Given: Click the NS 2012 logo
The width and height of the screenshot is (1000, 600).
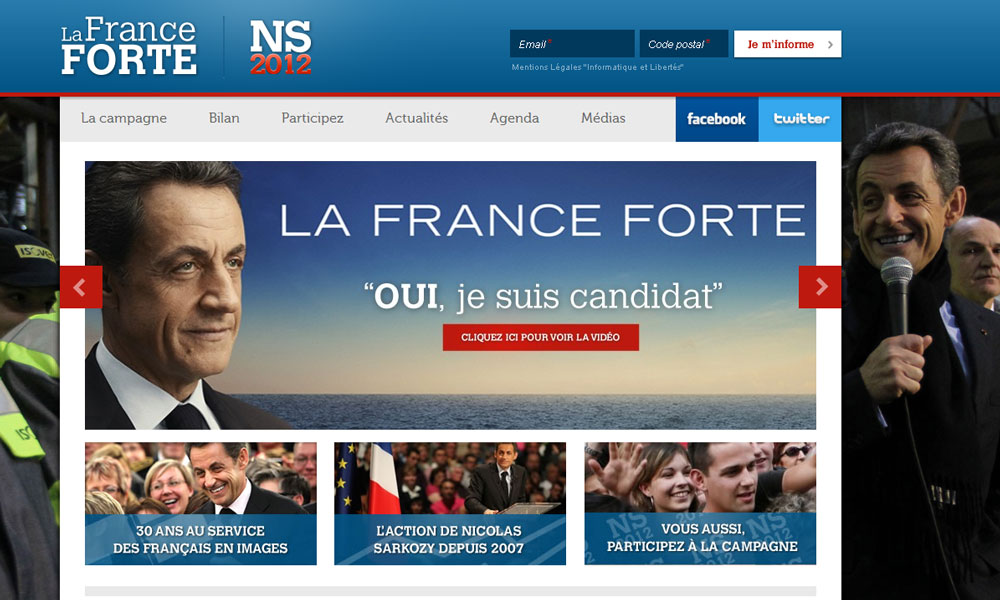Looking at the screenshot, I should point(281,47).
